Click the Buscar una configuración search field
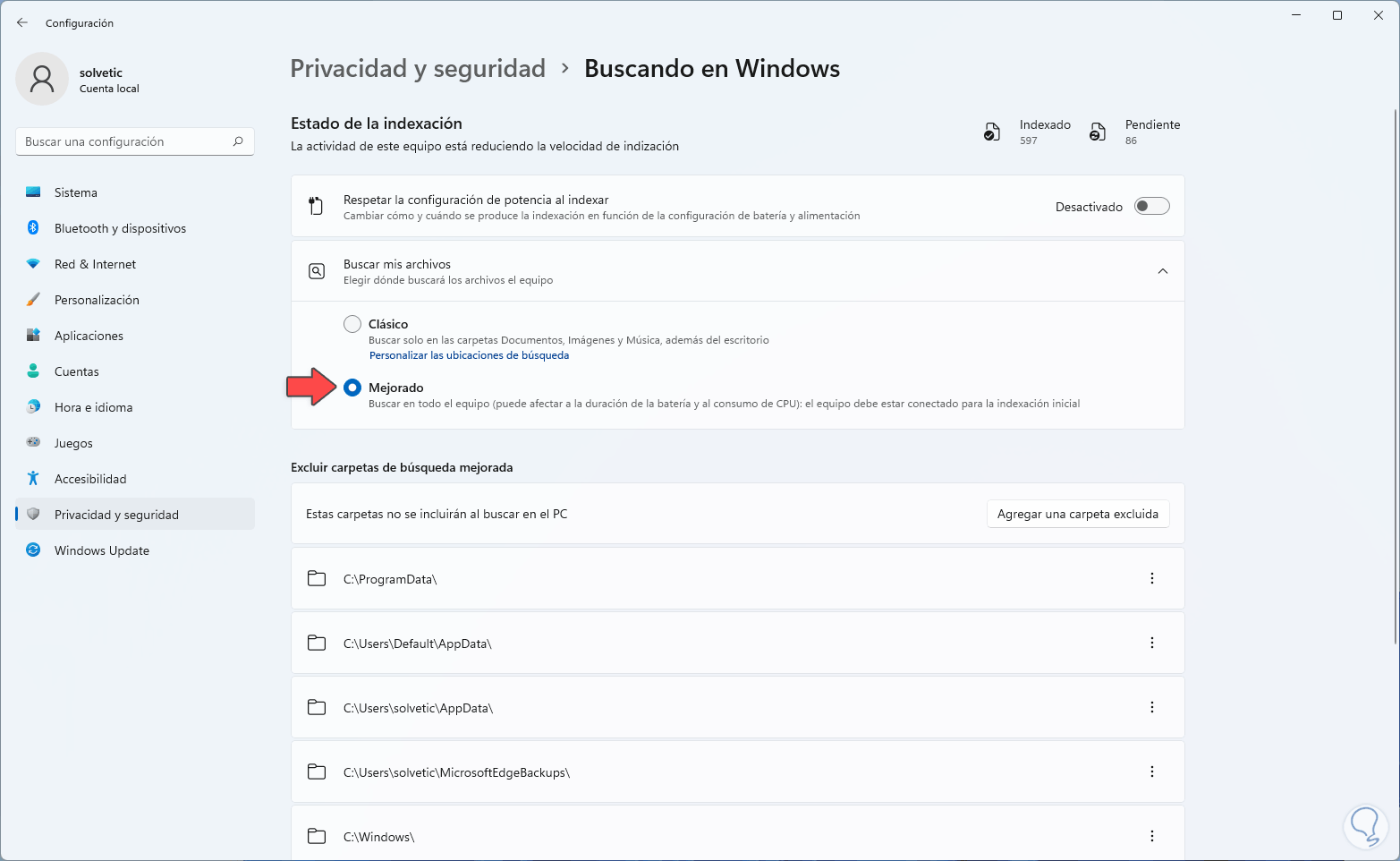The height and width of the screenshot is (861, 1400). pos(125,141)
